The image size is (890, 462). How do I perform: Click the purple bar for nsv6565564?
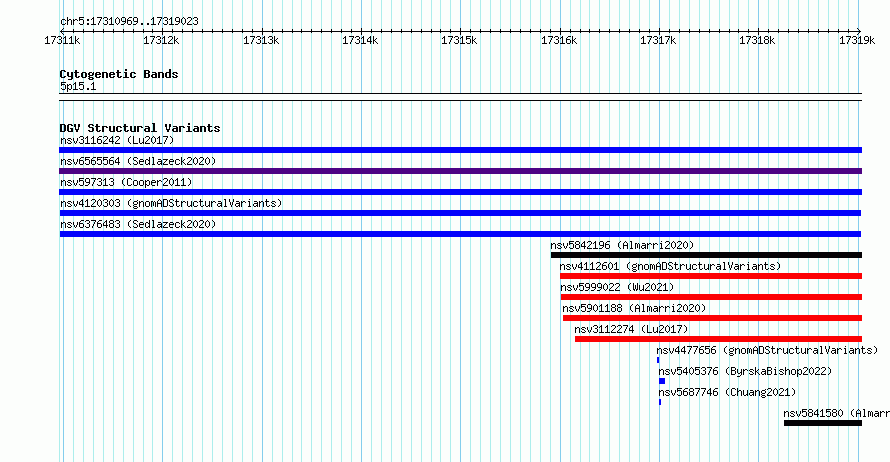tap(460, 171)
